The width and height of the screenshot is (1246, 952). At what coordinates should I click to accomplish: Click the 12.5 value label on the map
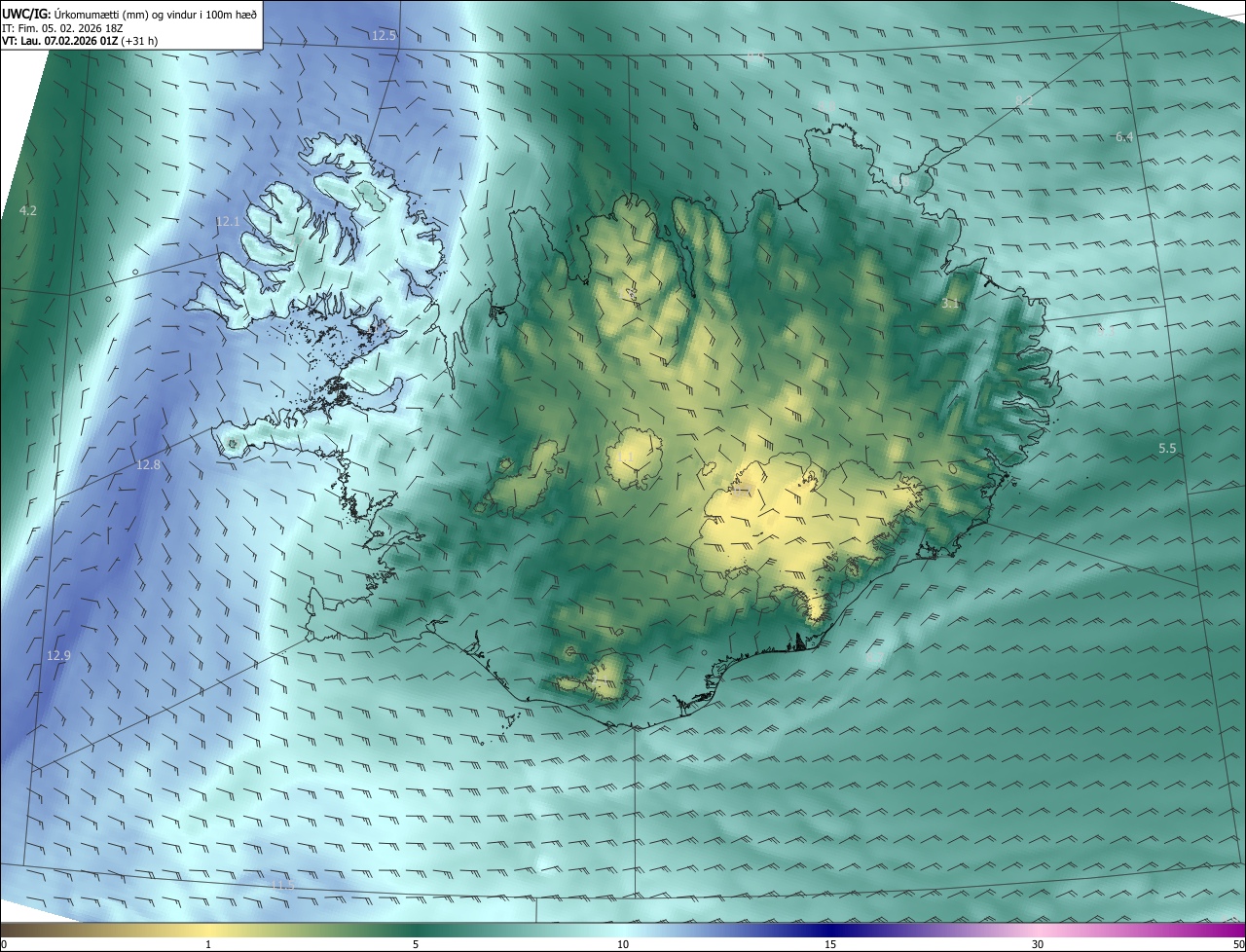tap(385, 35)
